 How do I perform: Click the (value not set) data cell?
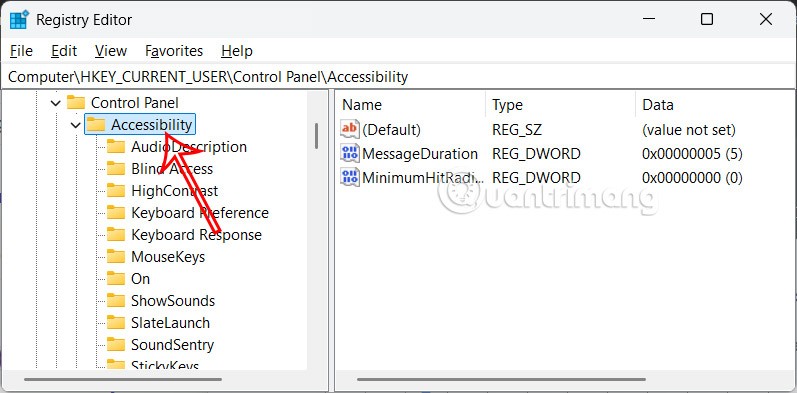[689, 130]
